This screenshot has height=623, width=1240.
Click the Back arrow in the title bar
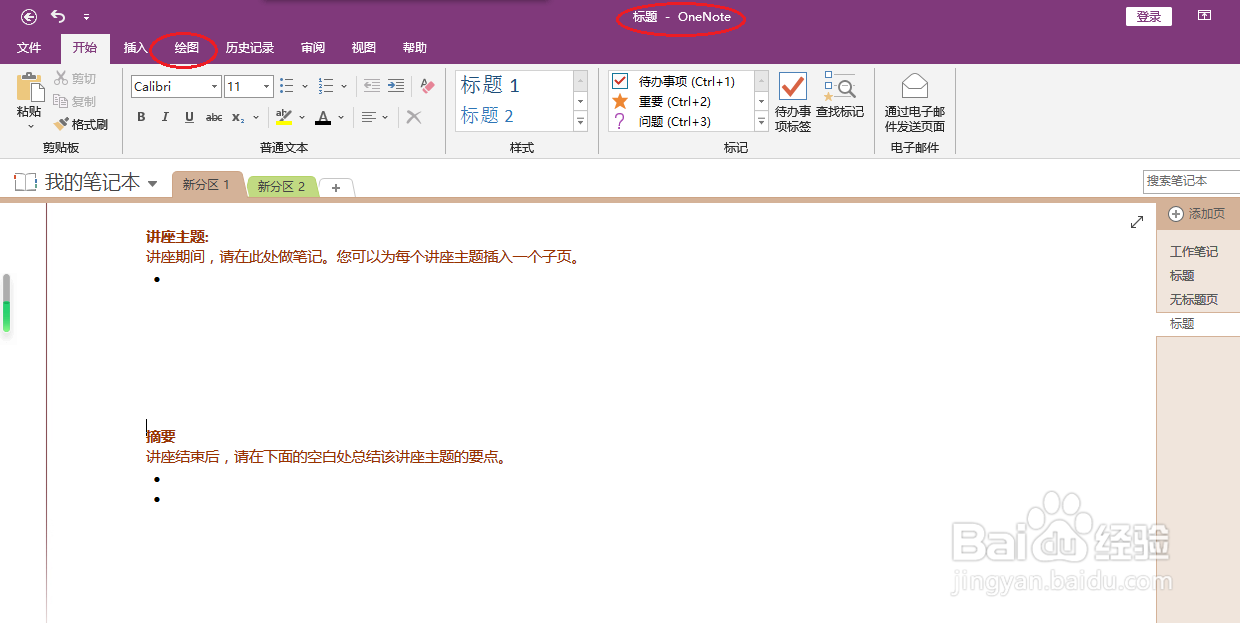click(29, 16)
